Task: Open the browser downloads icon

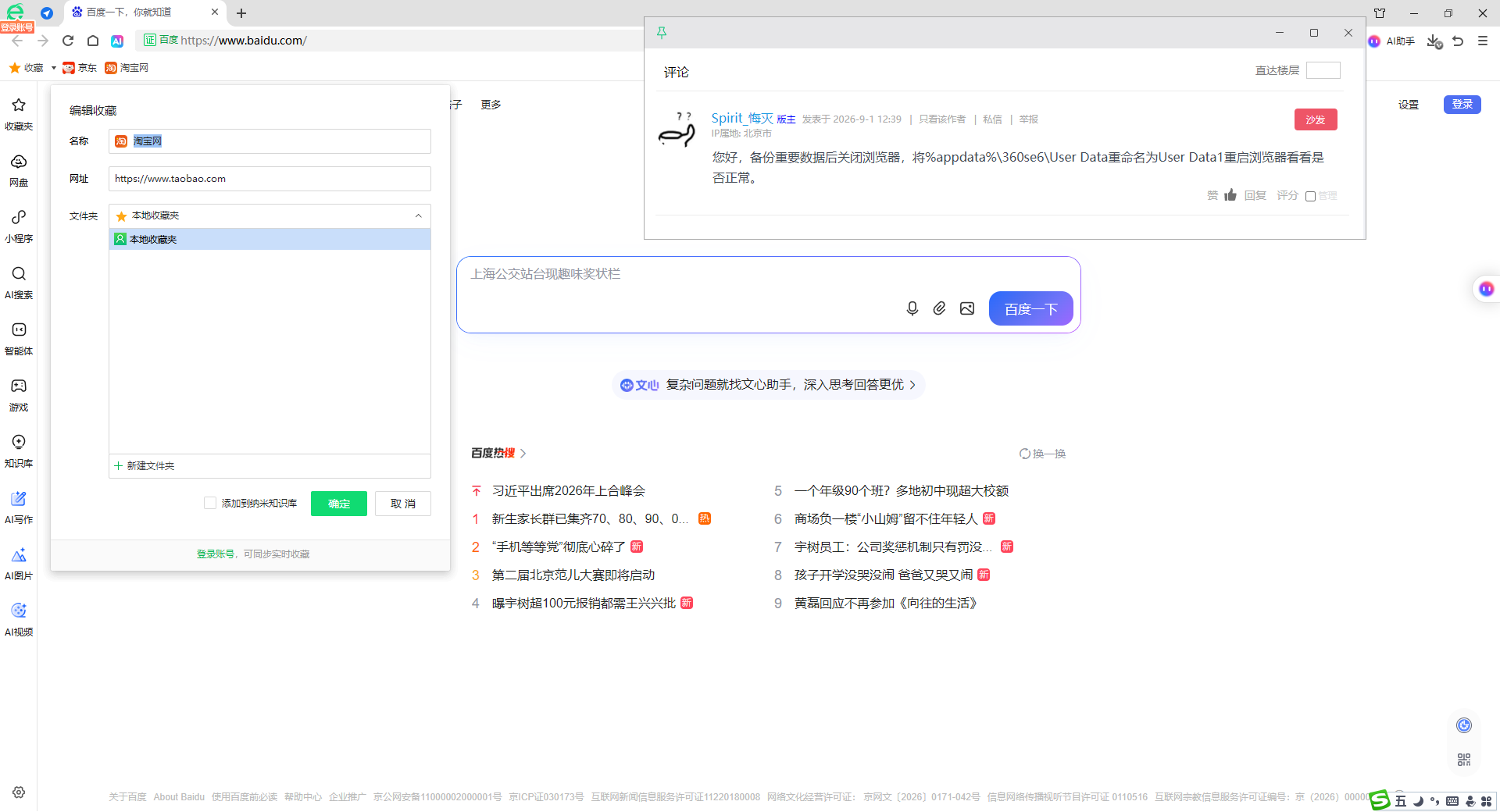Action: 1434,41
